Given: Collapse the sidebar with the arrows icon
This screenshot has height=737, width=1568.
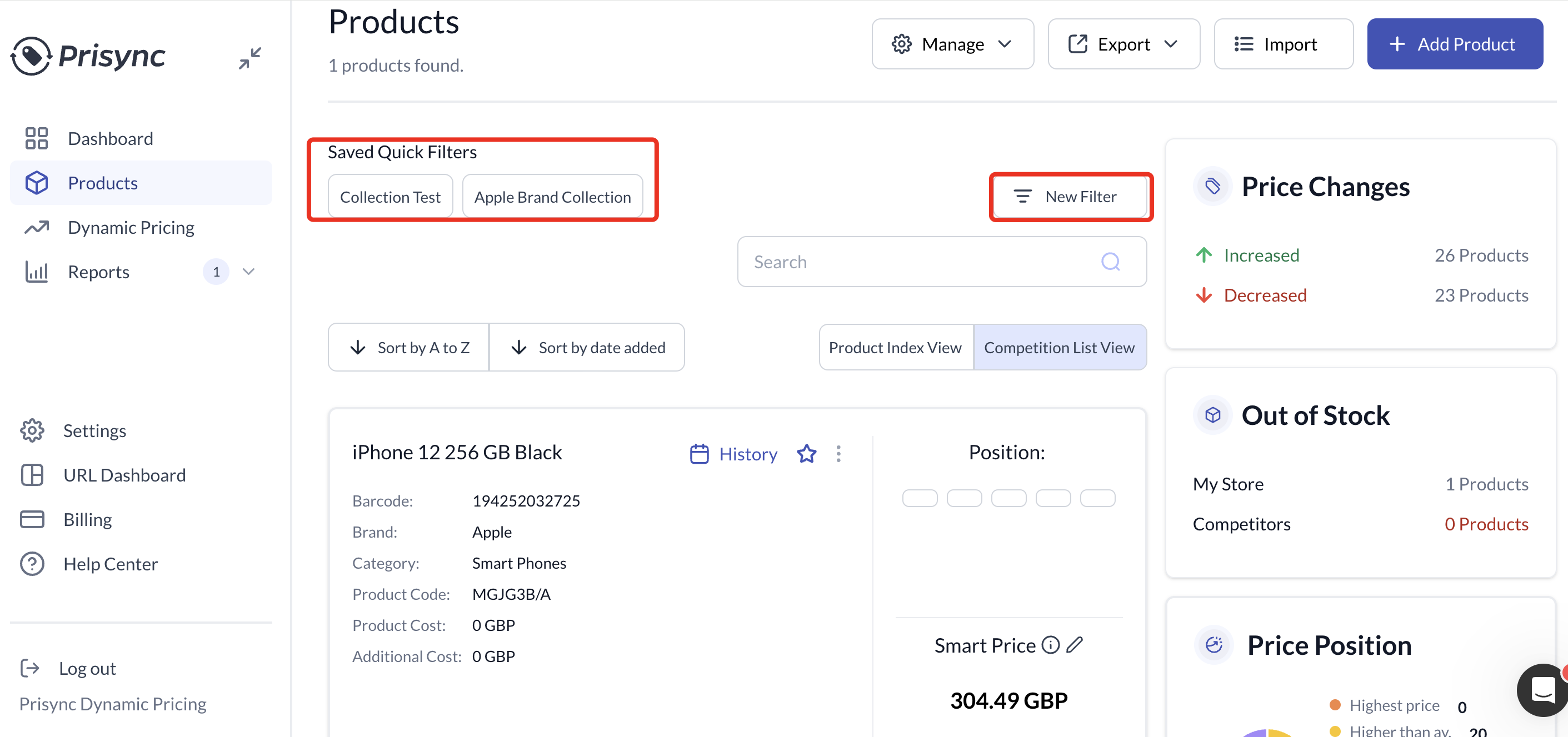Looking at the screenshot, I should (x=249, y=58).
